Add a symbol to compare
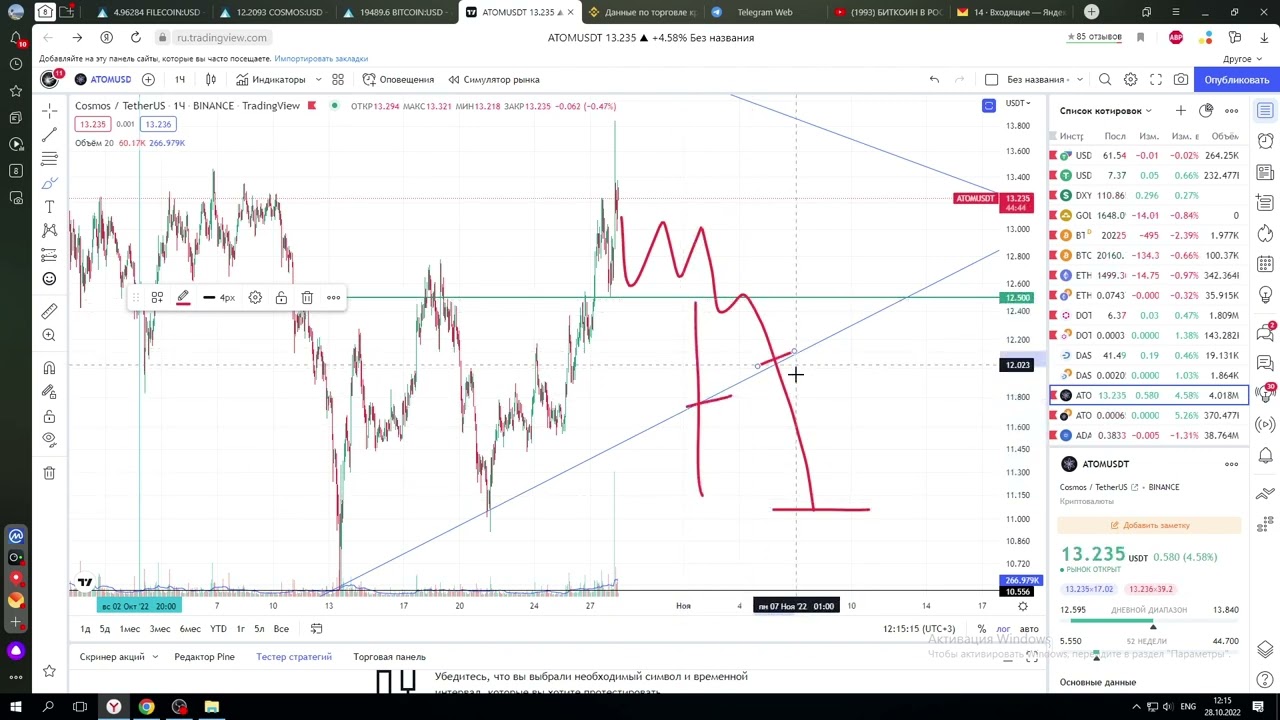 148,79
